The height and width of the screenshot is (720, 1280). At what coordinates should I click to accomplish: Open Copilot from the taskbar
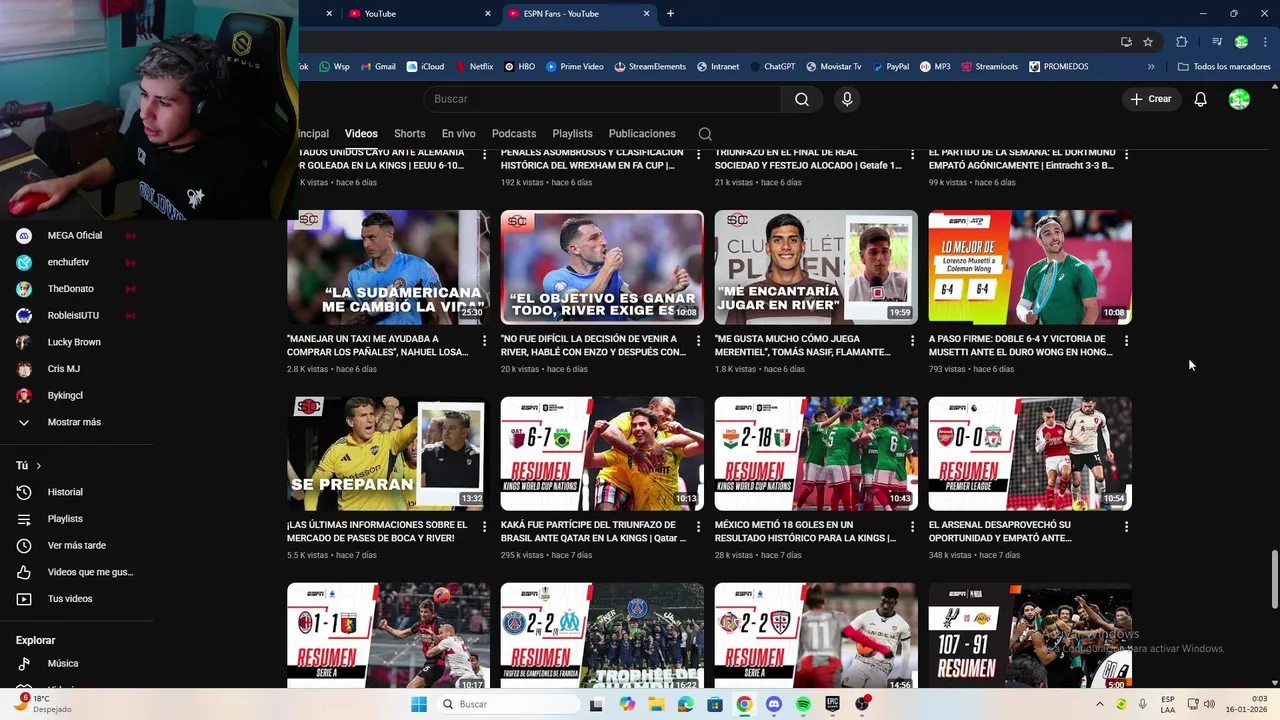[627, 704]
